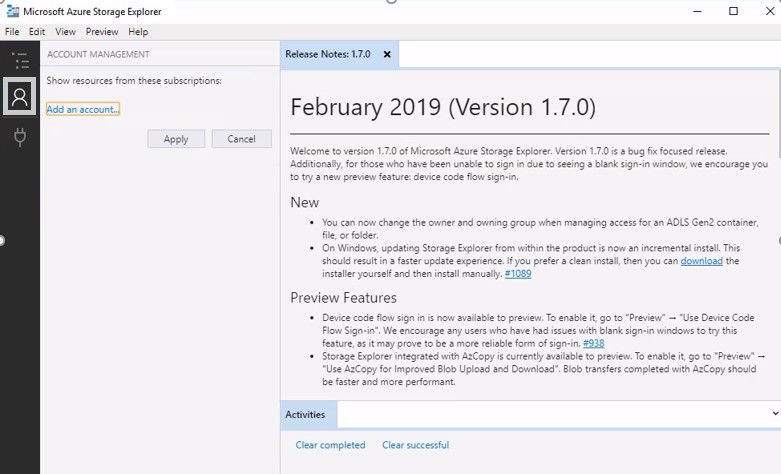Click 'Show resources from these subscriptions' text
The width and height of the screenshot is (781, 474).
click(x=134, y=81)
